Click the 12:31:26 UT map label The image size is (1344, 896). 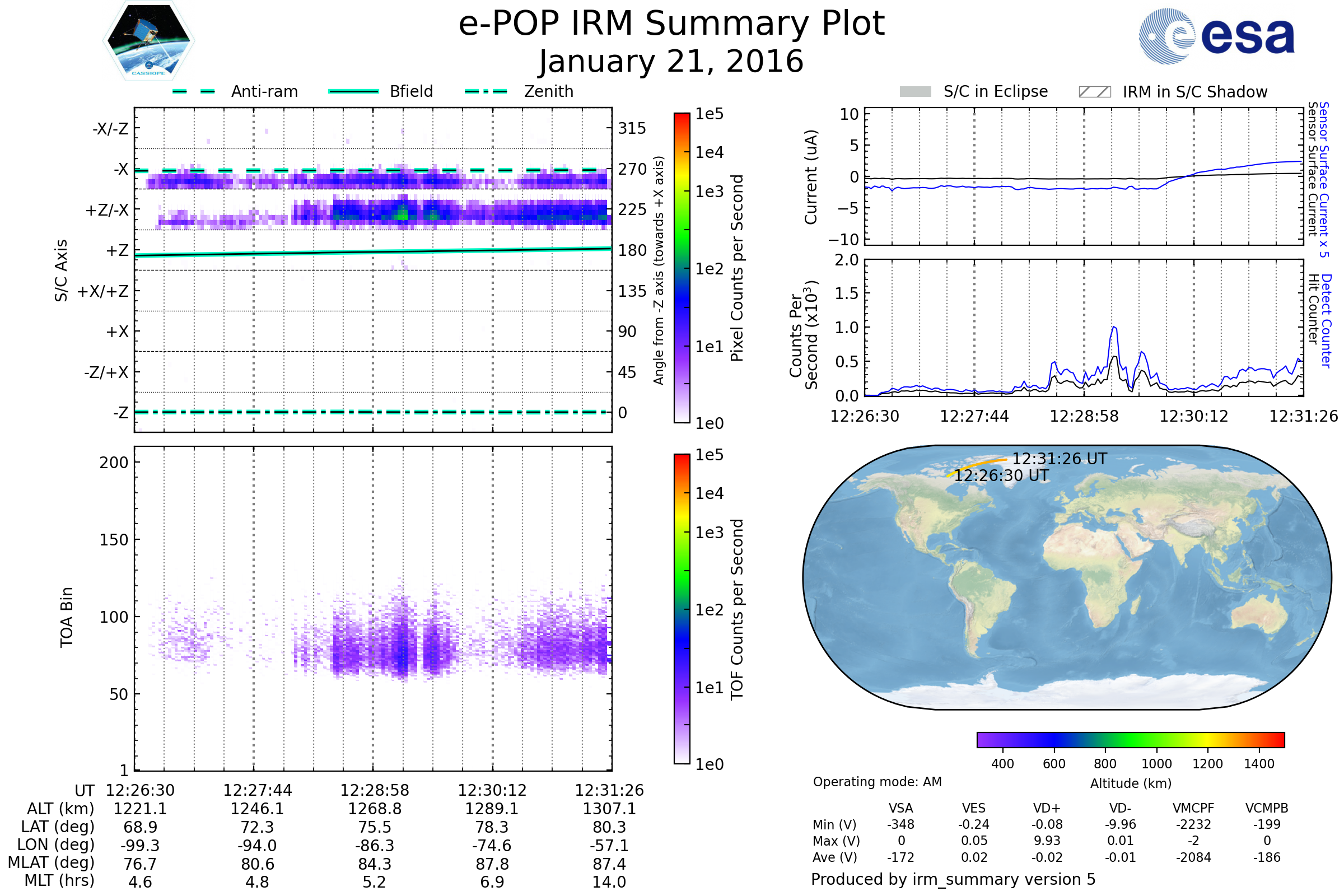coord(1060,459)
